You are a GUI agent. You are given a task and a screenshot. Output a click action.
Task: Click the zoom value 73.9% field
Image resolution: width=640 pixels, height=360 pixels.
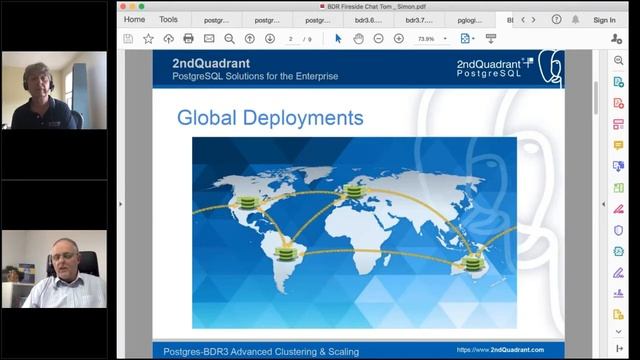pos(426,39)
